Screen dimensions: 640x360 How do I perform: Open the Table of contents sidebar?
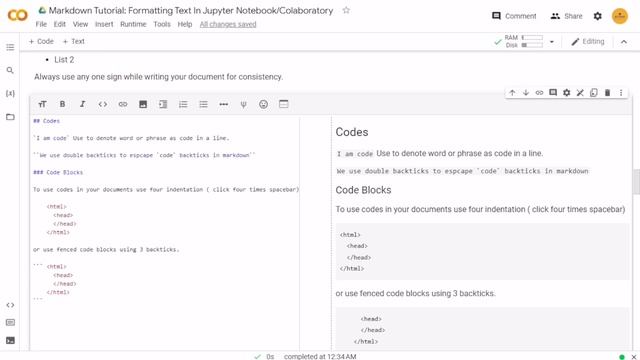point(10,47)
